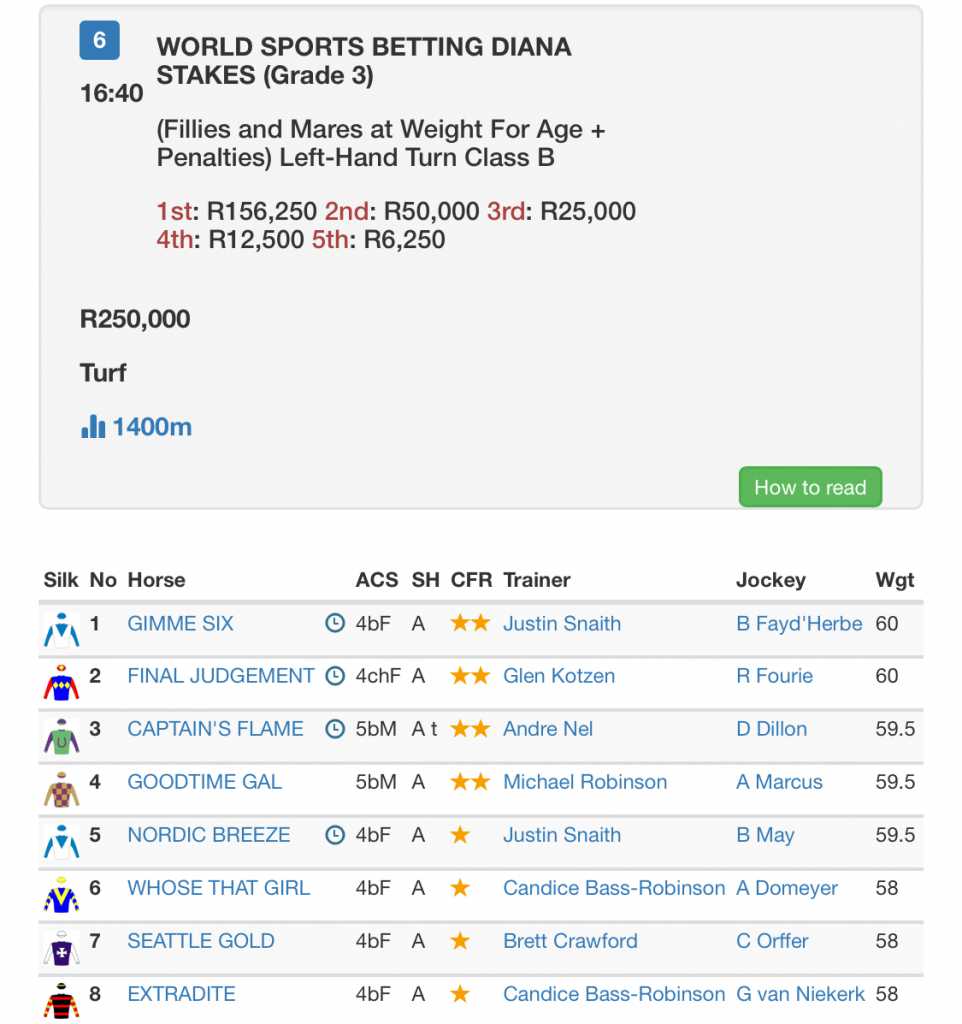
Task: Open horse profile for SEATTLE GOLD
Action: click(200, 941)
